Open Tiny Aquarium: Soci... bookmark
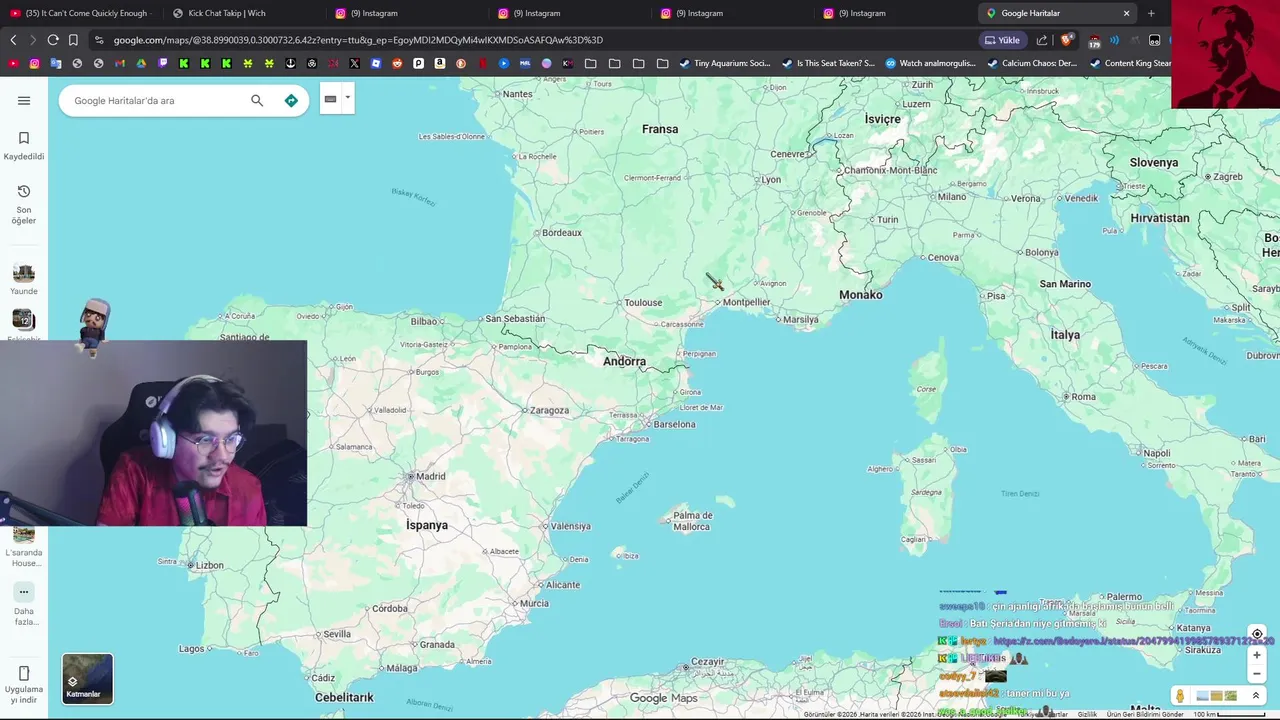The width and height of the screenshot is (1280, 720). (x=725, y=63)
